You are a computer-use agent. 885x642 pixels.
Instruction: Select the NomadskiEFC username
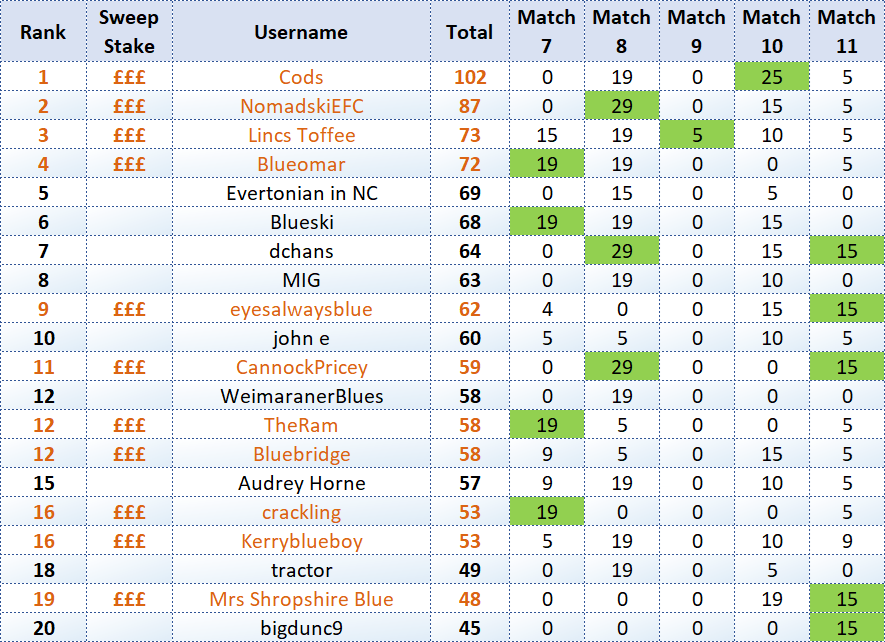point(301,106)
